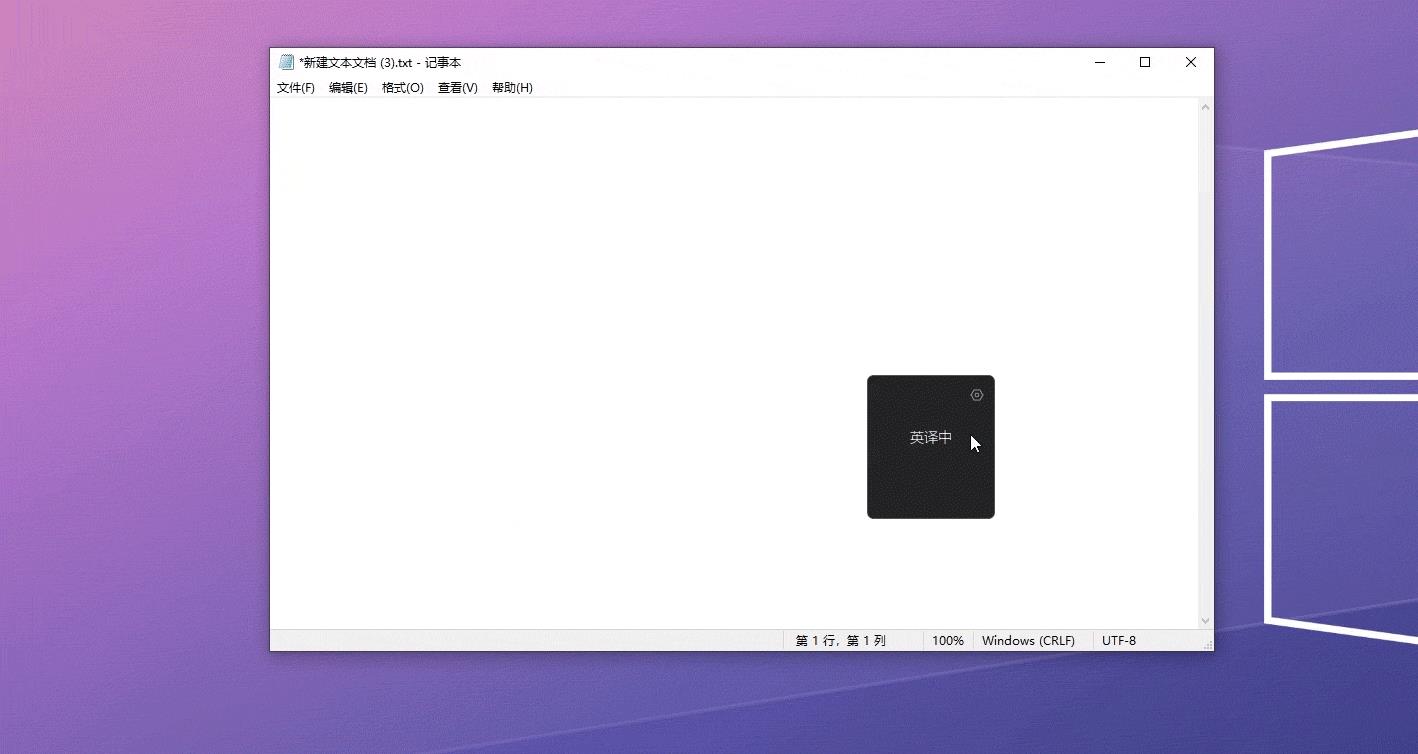Close the Notepad window
1418x754 pixels.
pos(1190,62)
